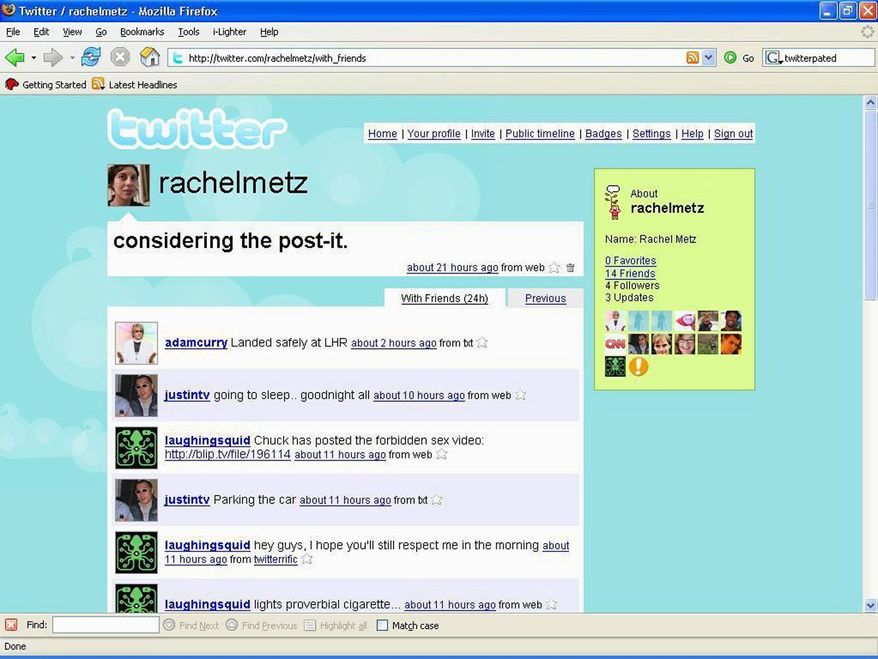Image resolution: width=878 pixels, height=659 pixels.
Task: Star laughingsquid's forbidden video tweet
Action: click(x=442, y=454)
